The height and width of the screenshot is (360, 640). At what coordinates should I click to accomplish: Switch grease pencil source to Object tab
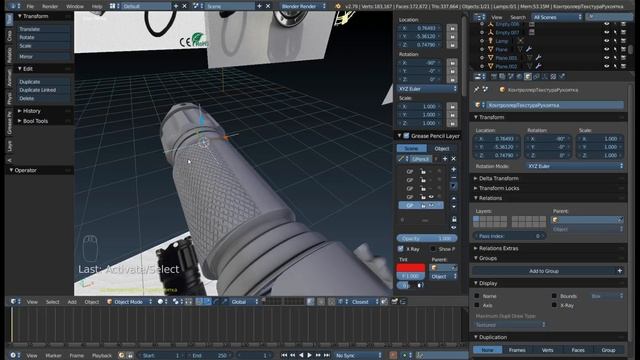pos(442,148)
